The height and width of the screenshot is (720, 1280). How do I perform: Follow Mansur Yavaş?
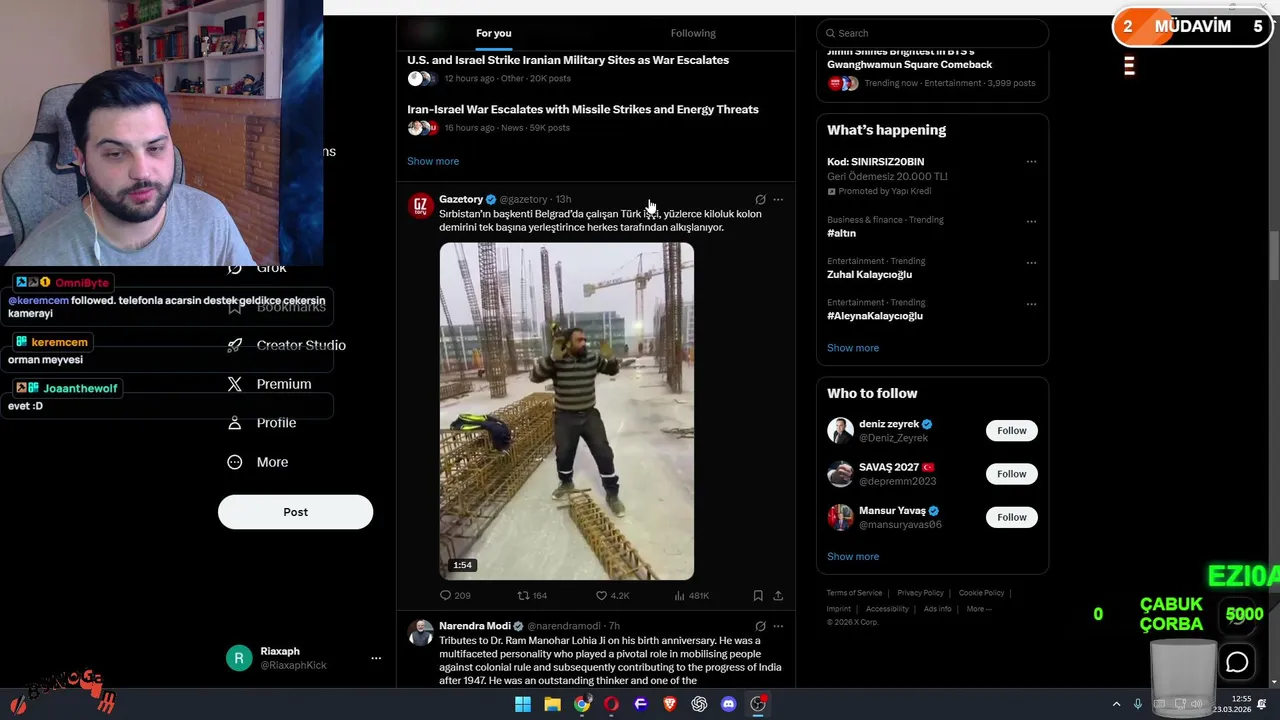pos(1011,517)
